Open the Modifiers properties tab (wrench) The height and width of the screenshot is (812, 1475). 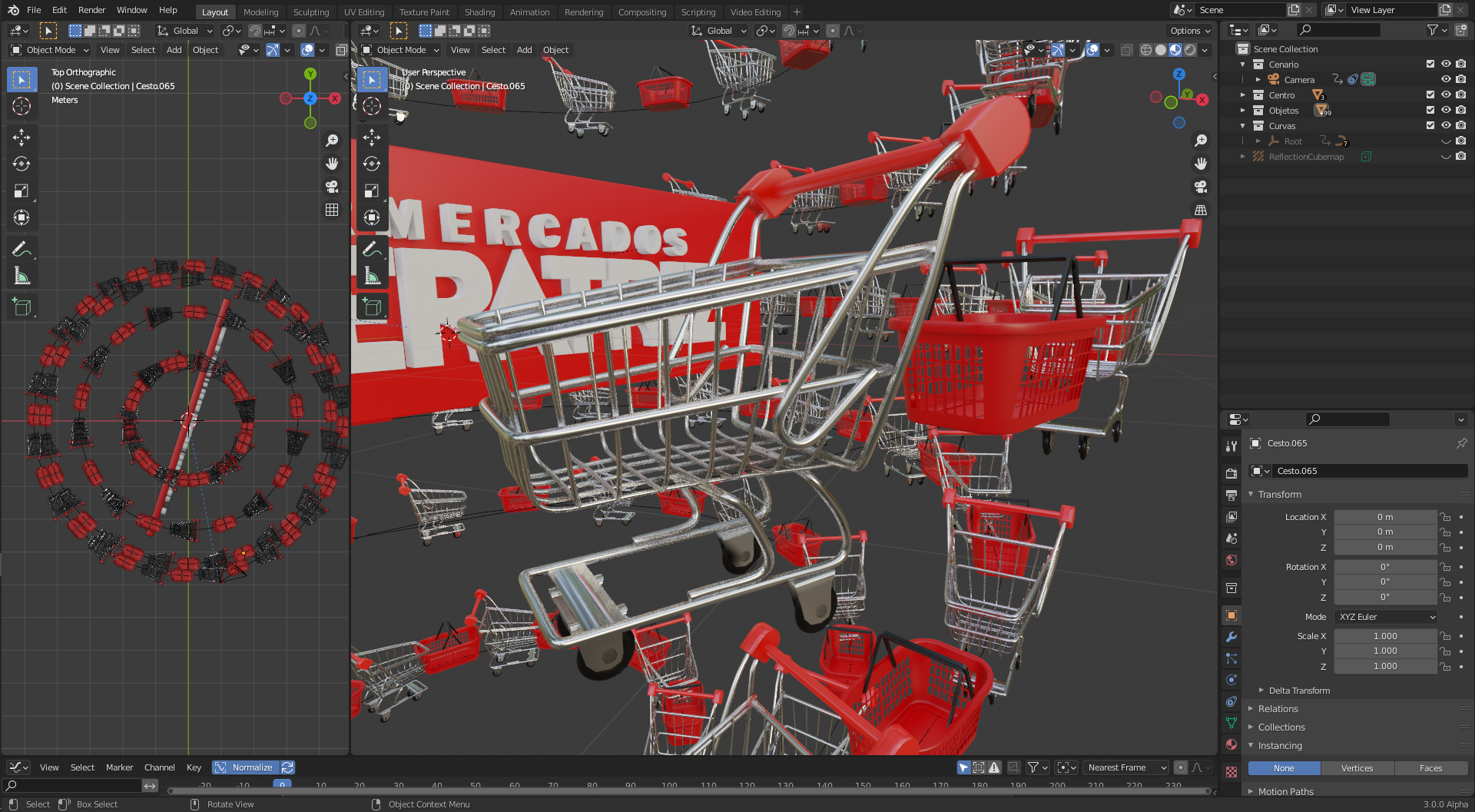point(1231,637)
